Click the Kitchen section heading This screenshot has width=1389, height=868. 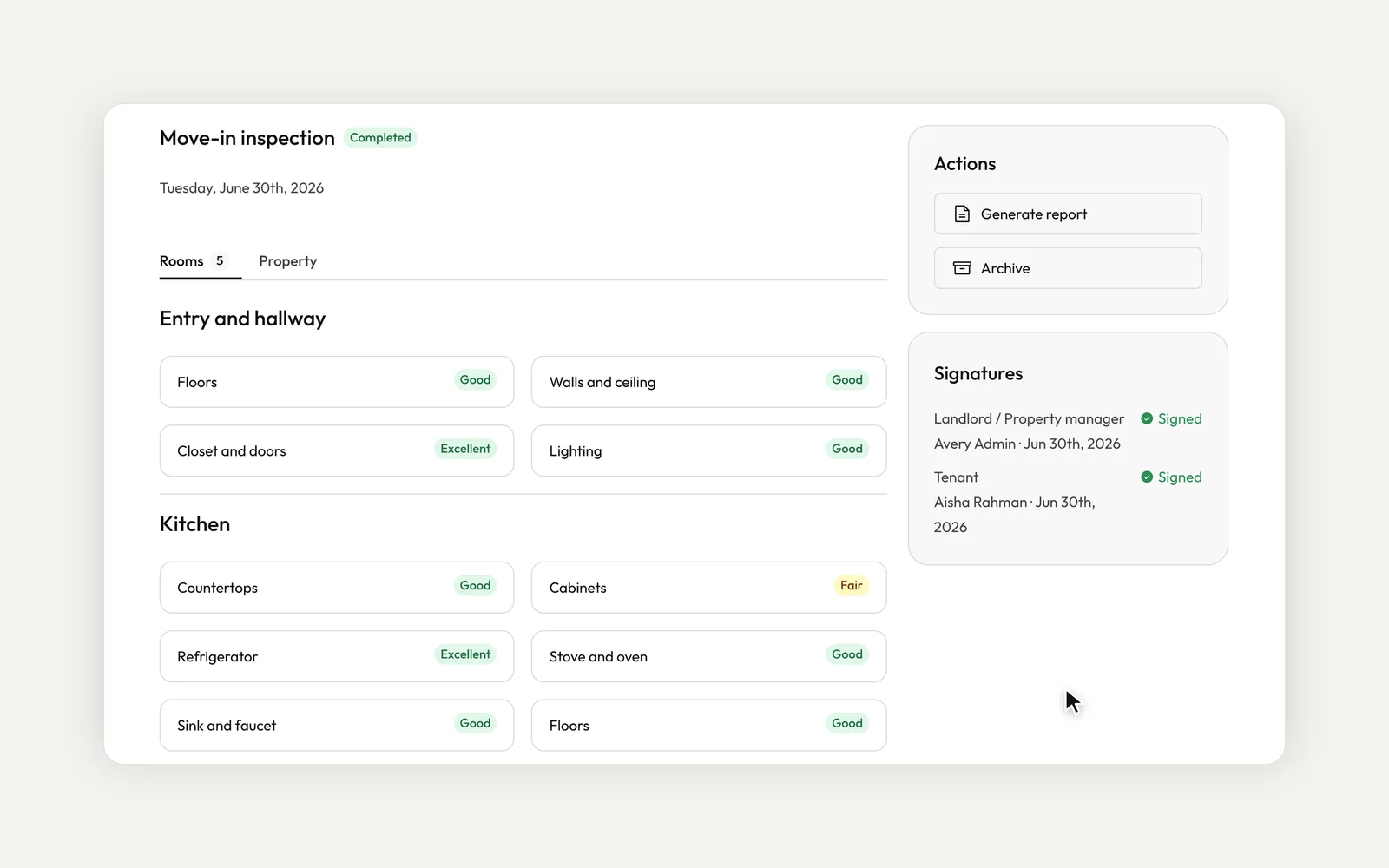(x=194, y=524)
